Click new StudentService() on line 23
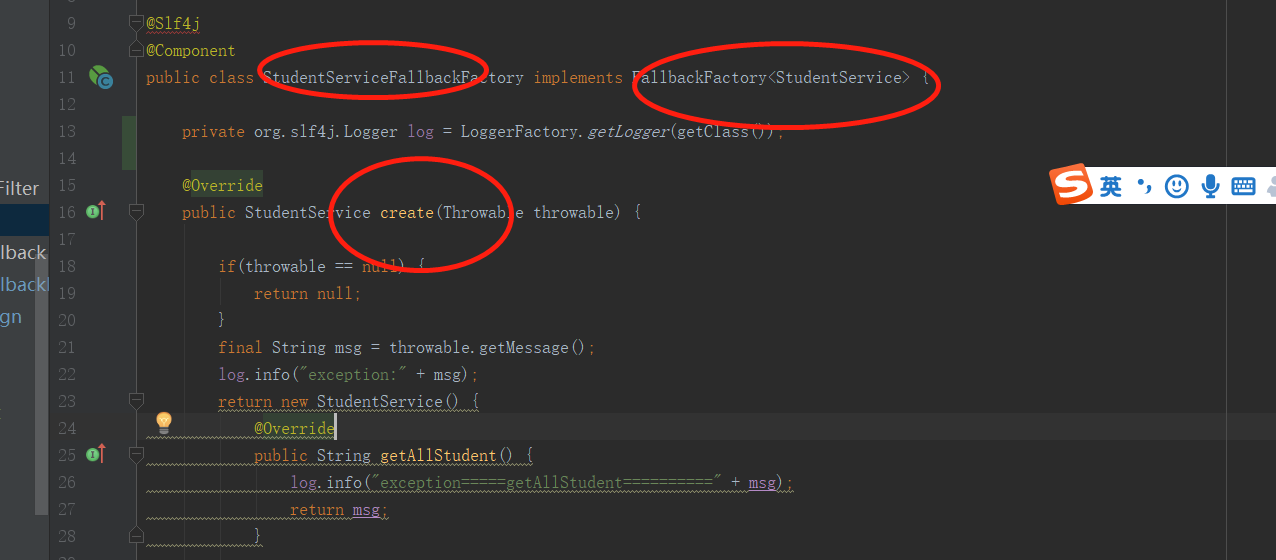1276x560 pixels. click(x=370, y=401)
